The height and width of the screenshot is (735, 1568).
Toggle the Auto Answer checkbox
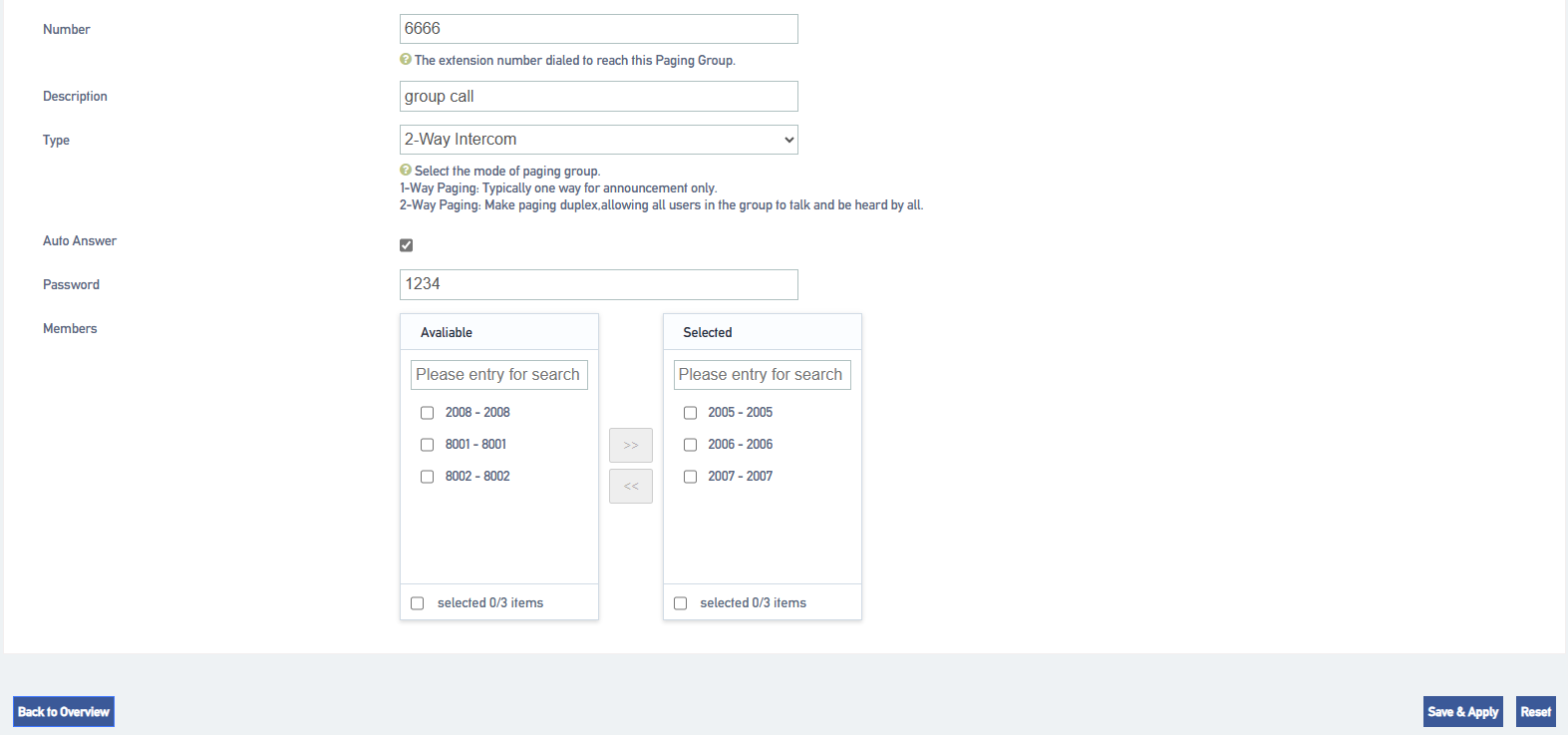point(406,245)
